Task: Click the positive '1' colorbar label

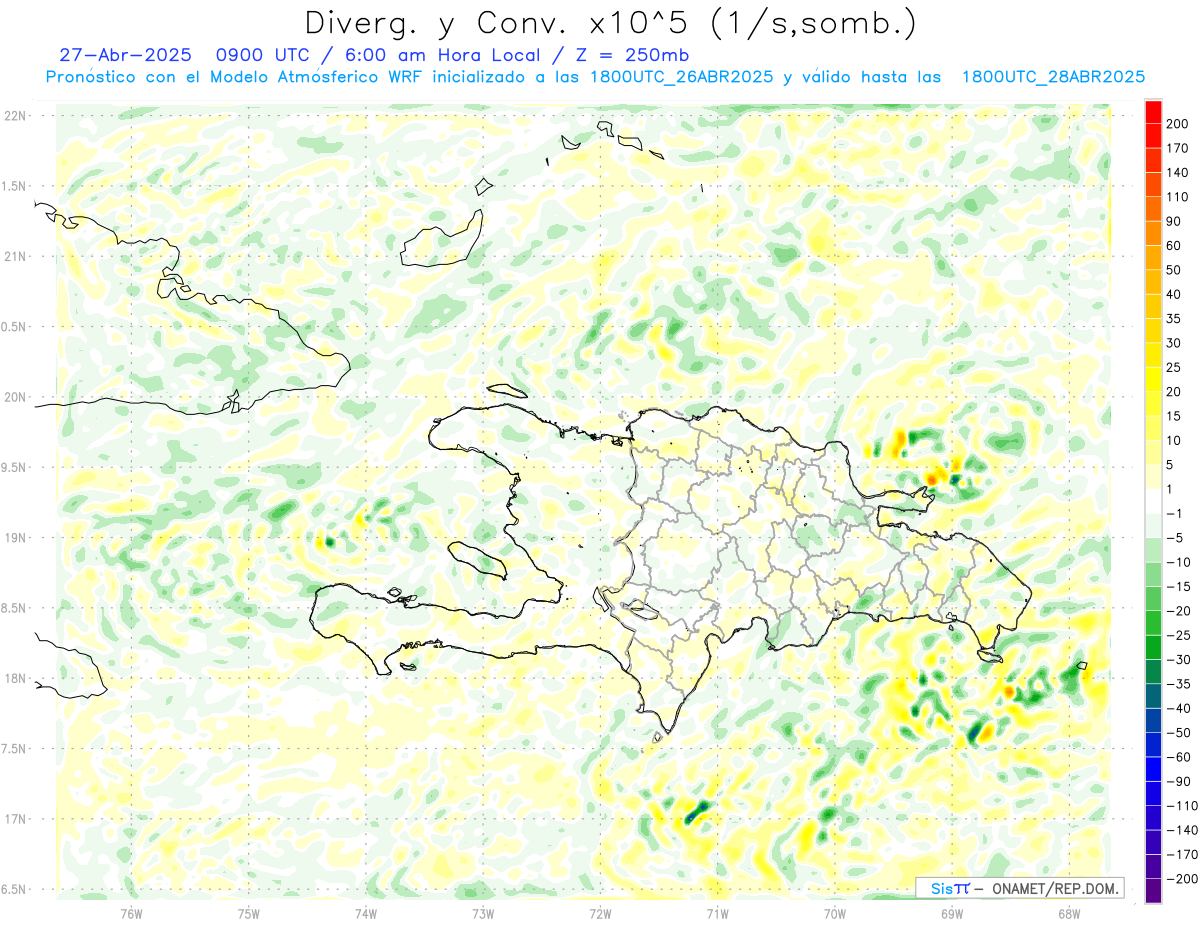Action: pyautogui.click(x=1170, y=489)
